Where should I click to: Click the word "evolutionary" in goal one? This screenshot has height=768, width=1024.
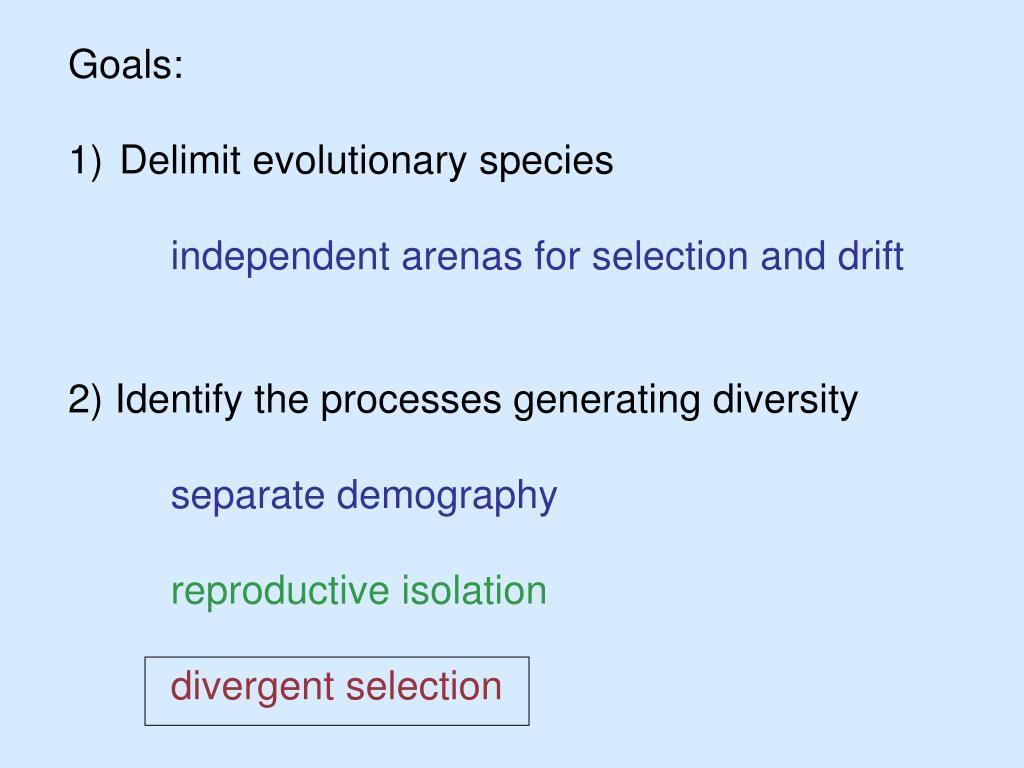pyautogui.click(x=359, y=163)
